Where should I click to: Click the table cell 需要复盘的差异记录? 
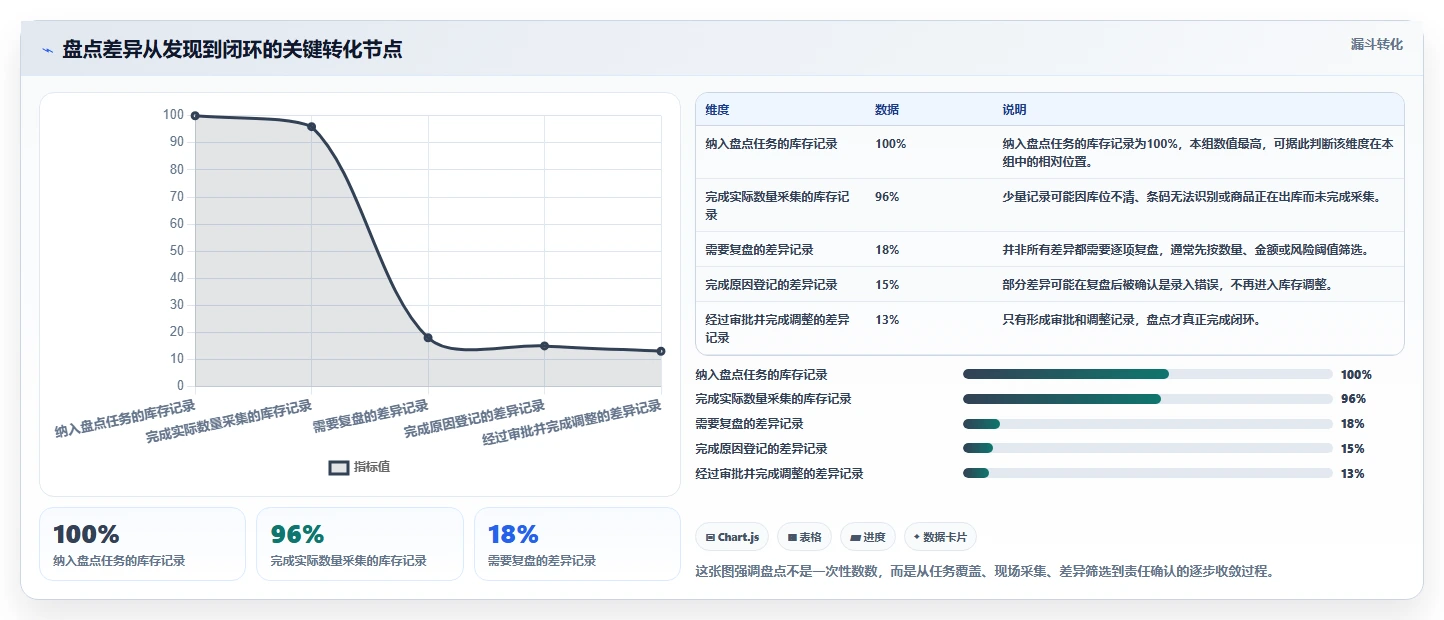[x=759, y=250]
